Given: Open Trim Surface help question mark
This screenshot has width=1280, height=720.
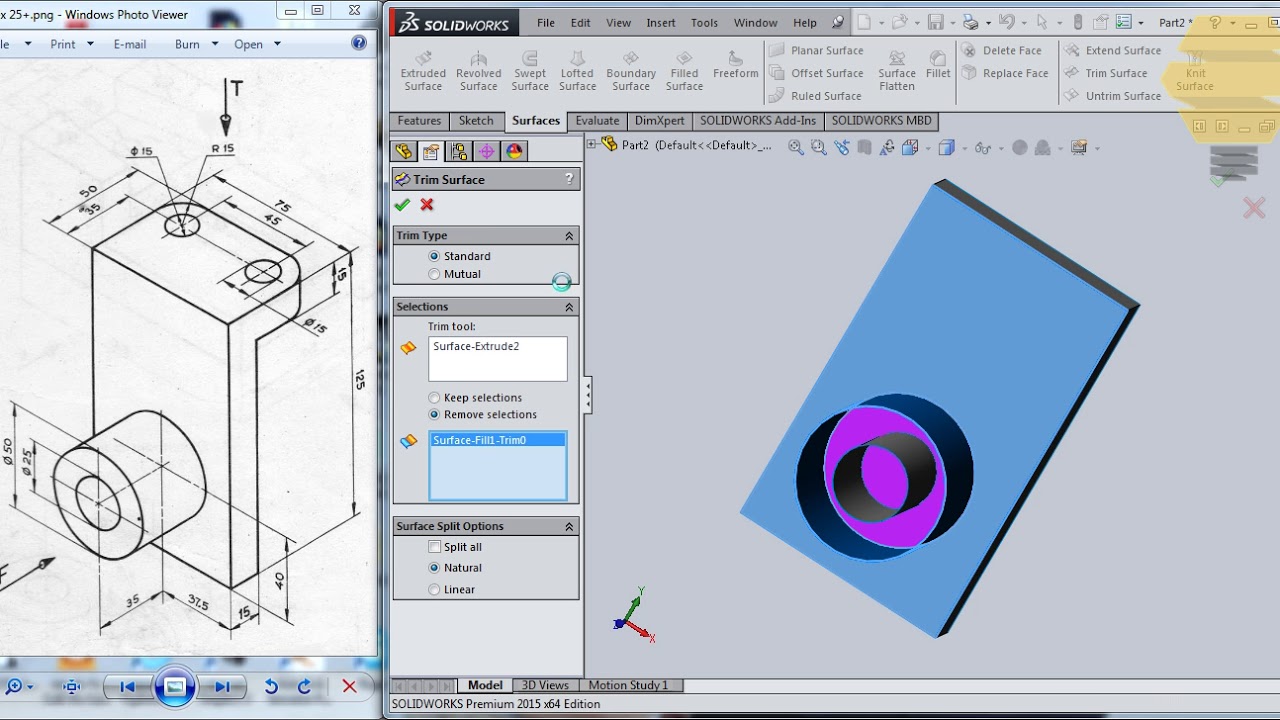Looking at the screenshot, I should pos(569,179).
